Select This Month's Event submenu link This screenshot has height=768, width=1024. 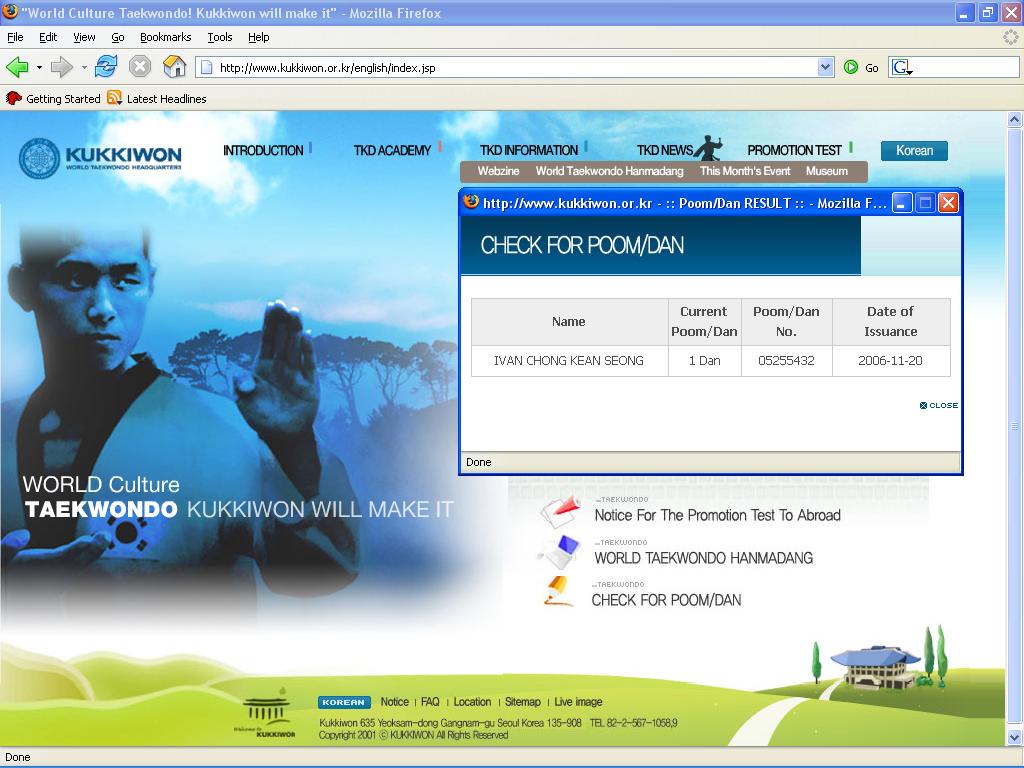(x=745, y=171)
